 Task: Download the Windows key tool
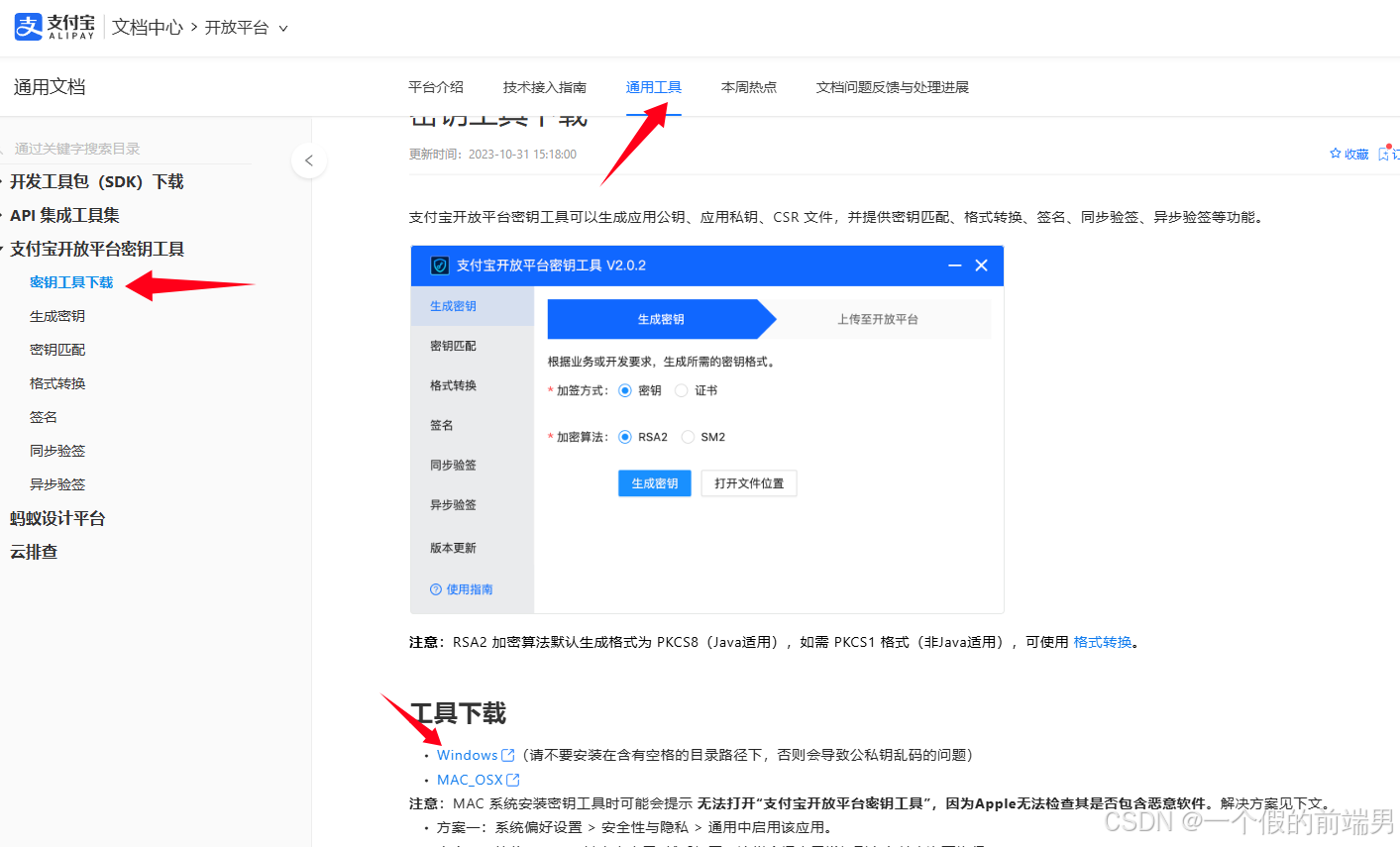point(467,755)
